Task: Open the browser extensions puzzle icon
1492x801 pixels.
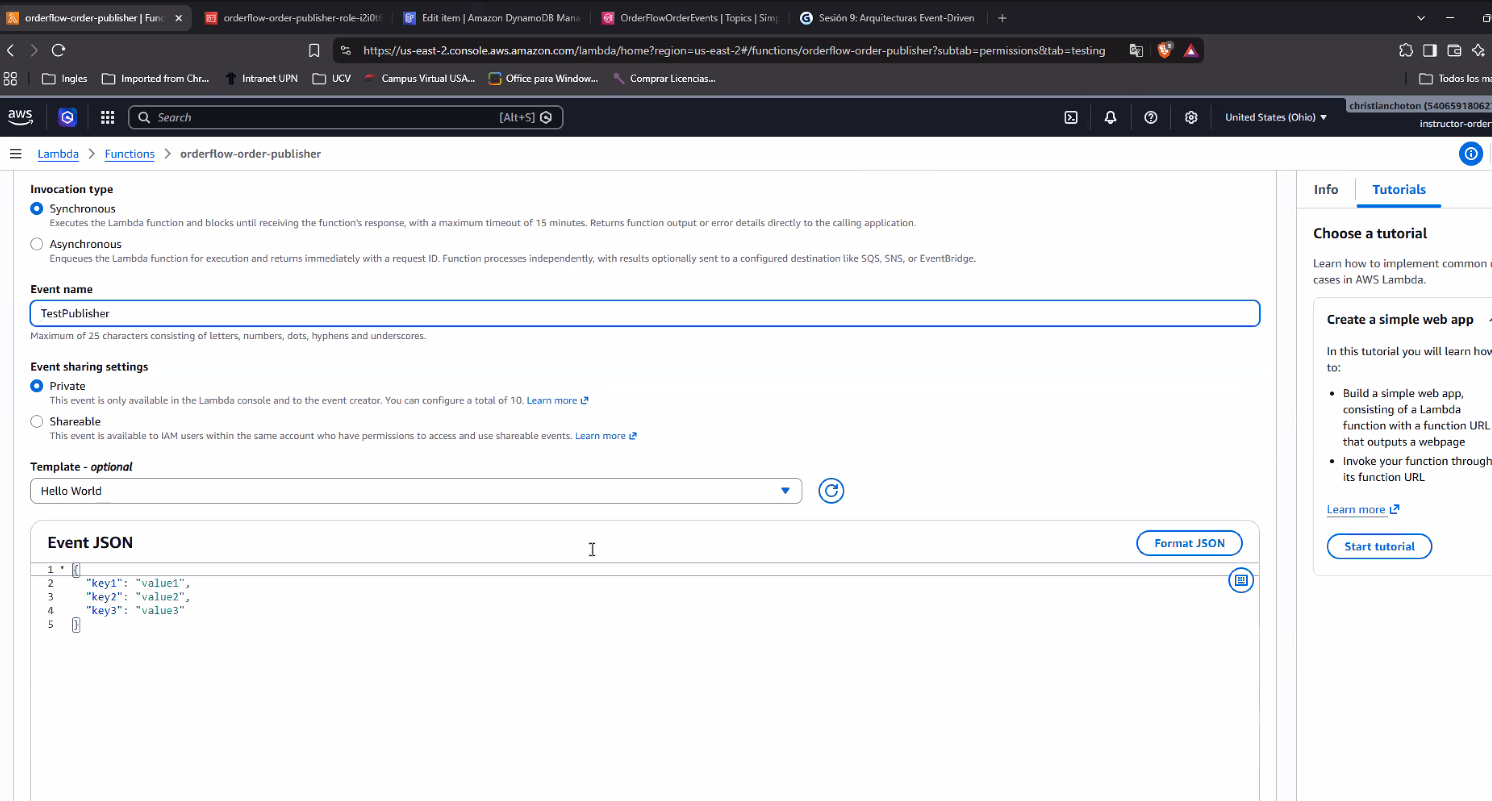Action: pos(1405,50)
